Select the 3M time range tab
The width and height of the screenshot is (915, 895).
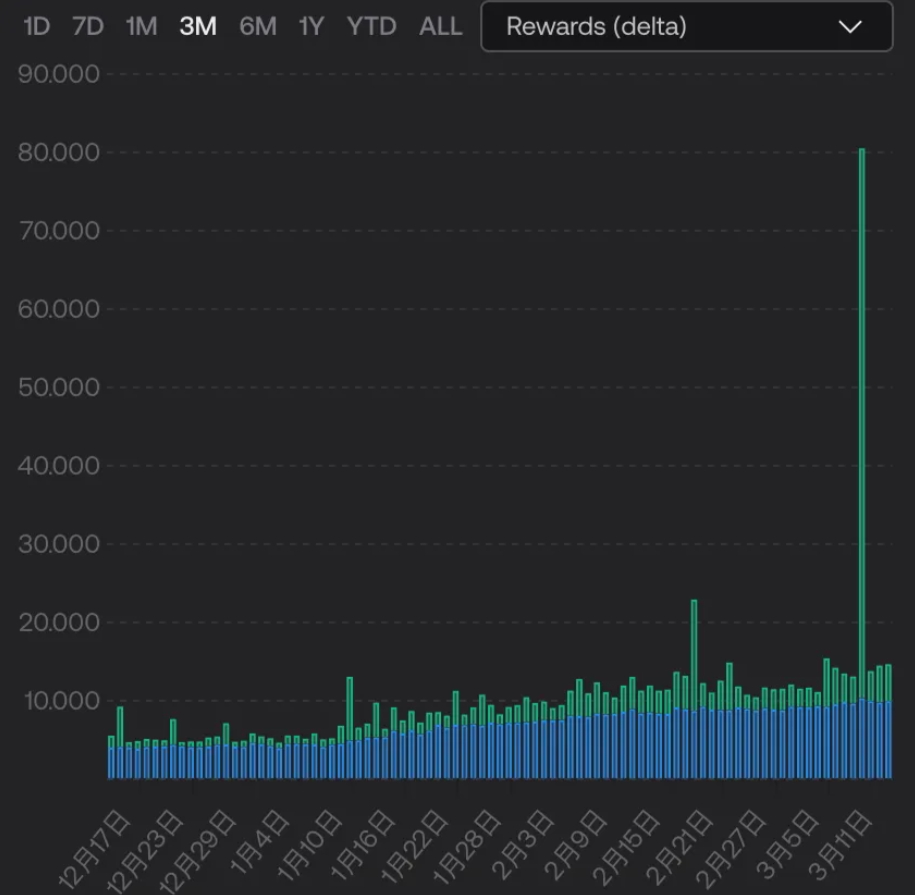pos(198,26)
